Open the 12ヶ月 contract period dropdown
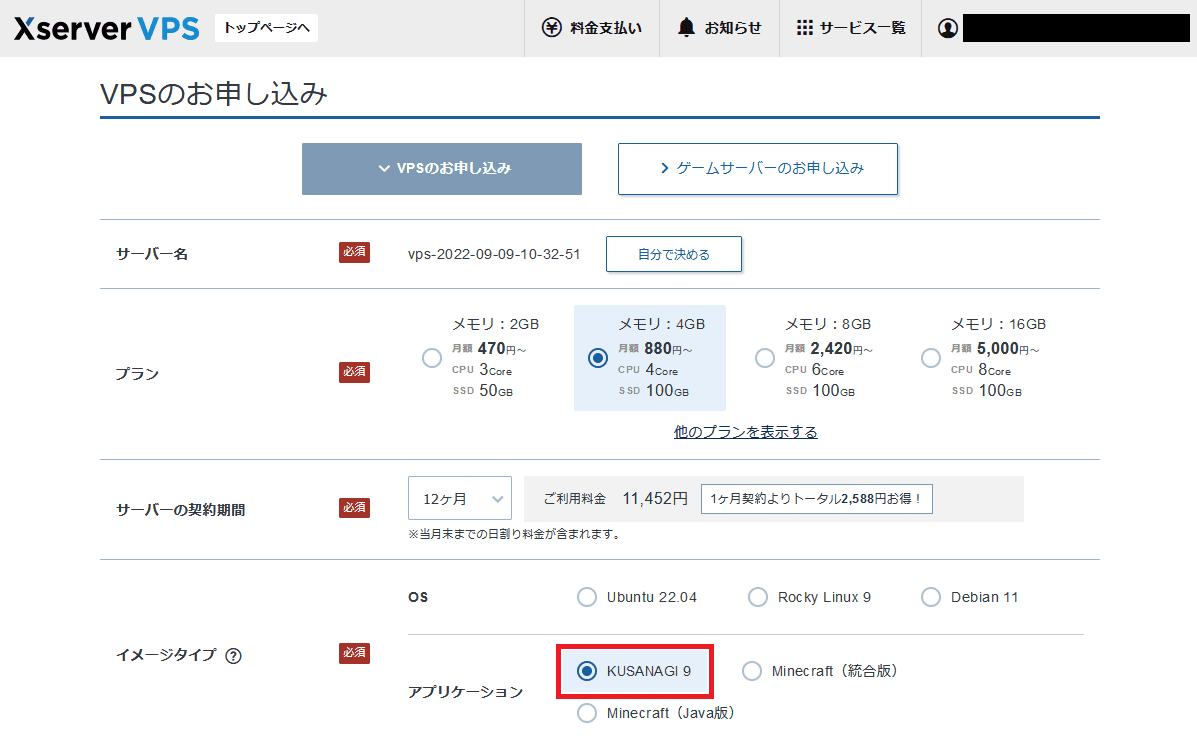Viewport: 1197px width, 742px height. [459, 497]
